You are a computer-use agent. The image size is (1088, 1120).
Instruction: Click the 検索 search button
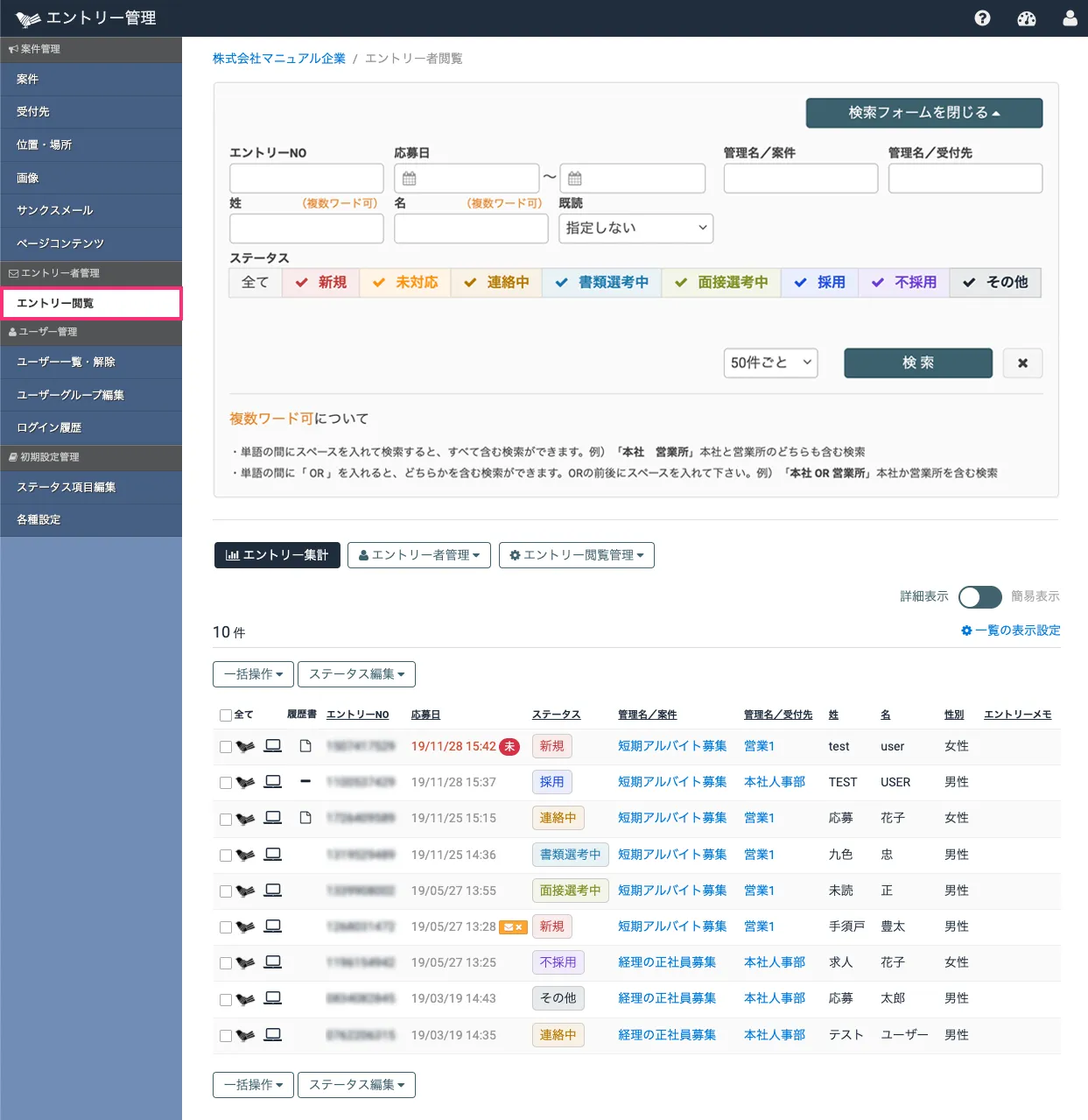click(918, 363)
